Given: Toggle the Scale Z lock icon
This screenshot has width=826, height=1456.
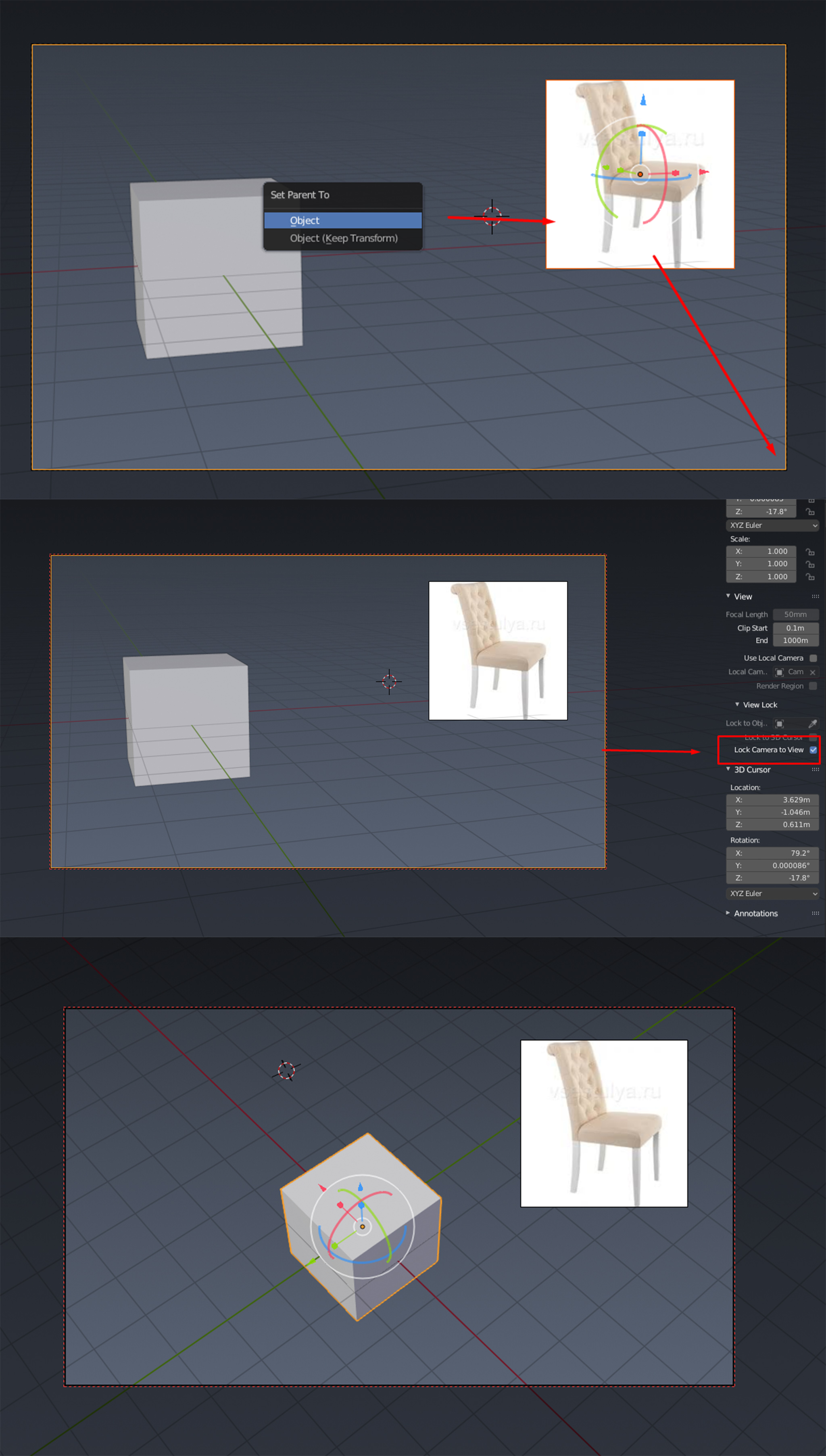Looking at the screenshot, I should (810, 577).
